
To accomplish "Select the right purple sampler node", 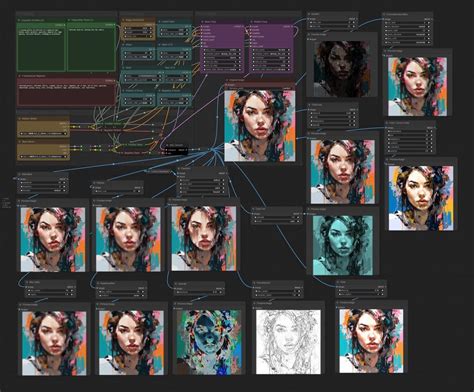I will [272, 46].
